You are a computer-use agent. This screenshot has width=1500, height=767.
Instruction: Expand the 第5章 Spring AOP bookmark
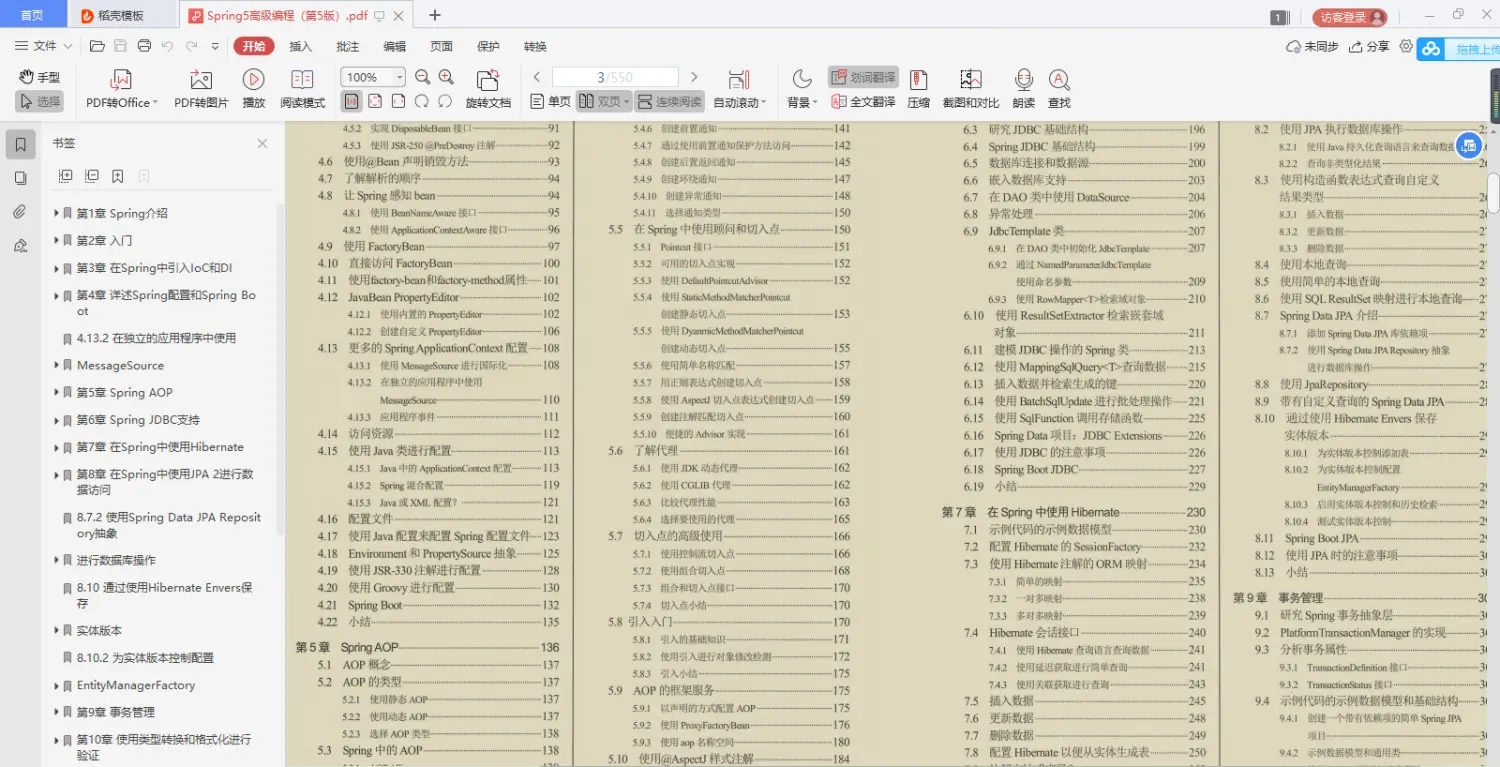(x=56, y=392)
